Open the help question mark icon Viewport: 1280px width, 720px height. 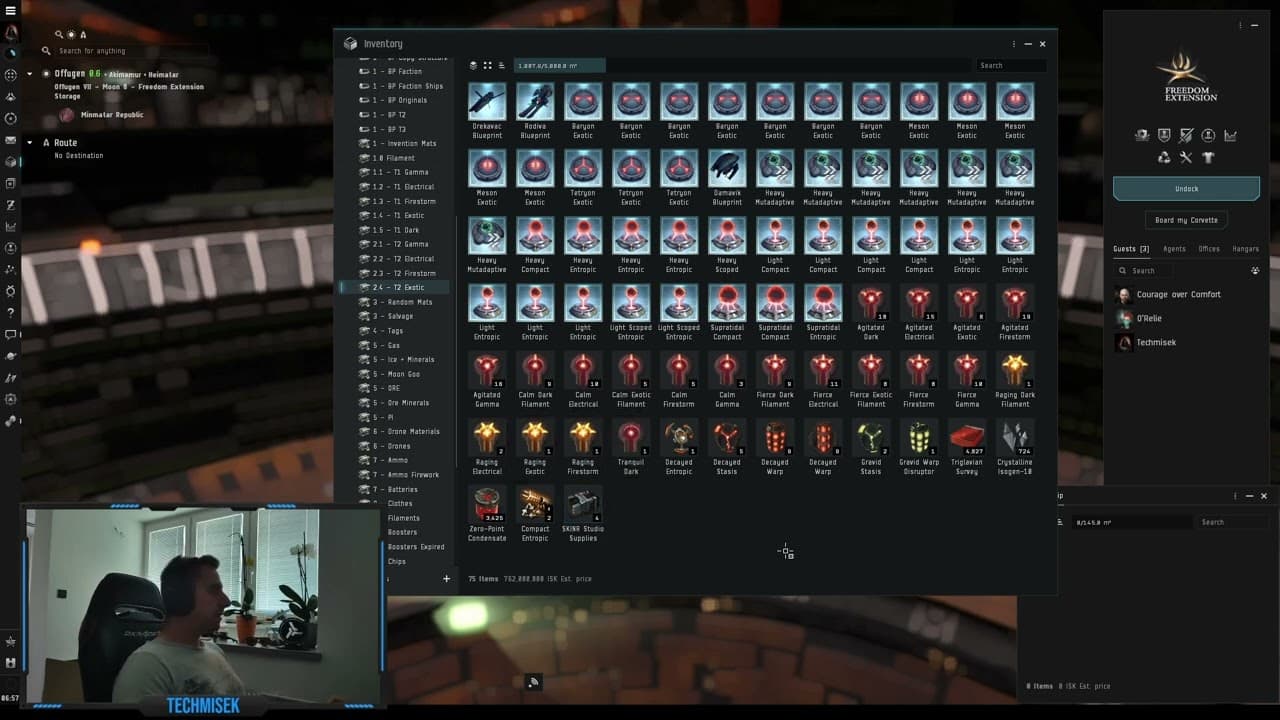(x=10, y=312)
